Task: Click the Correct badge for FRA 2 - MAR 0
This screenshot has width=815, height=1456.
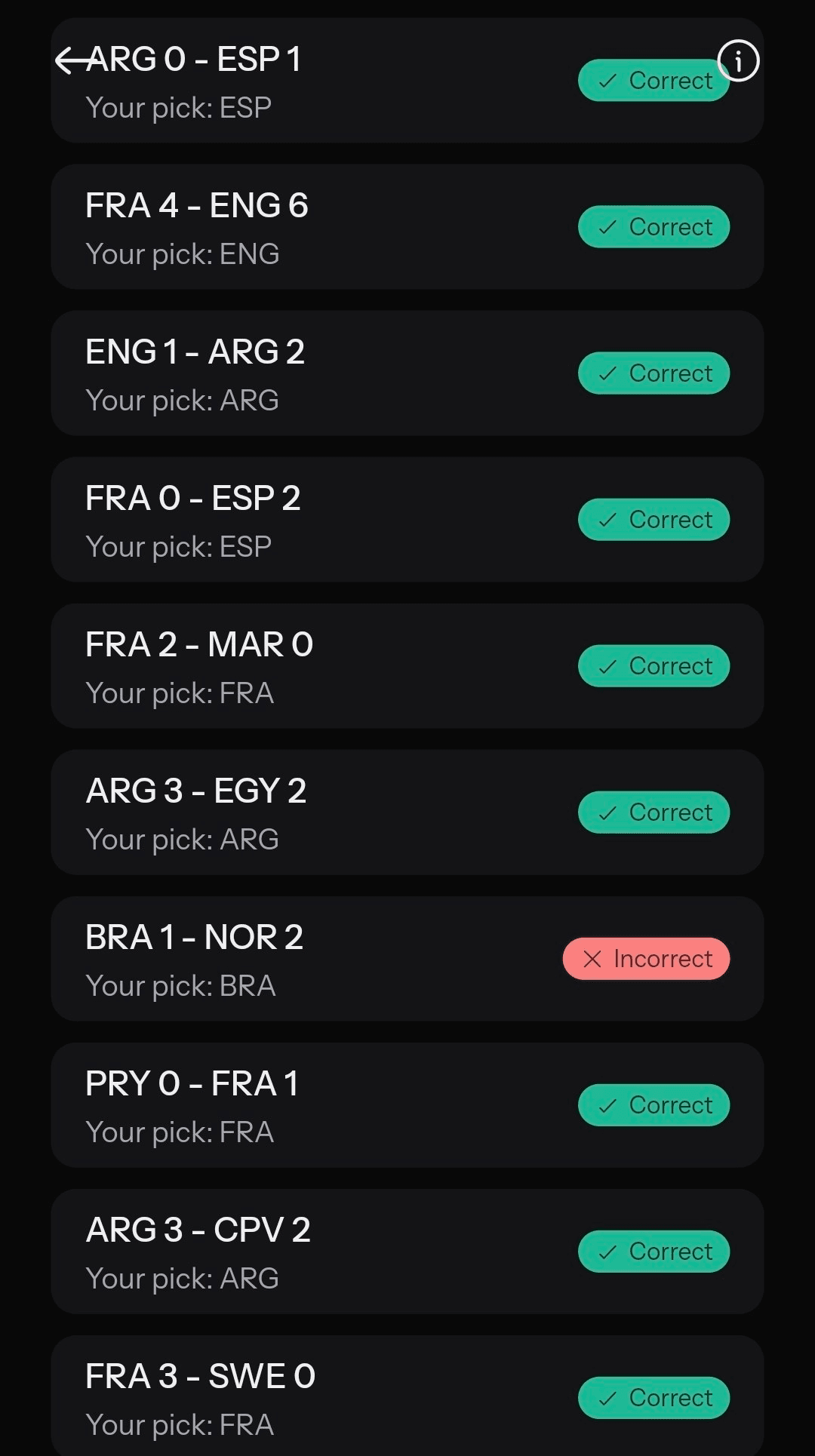Action: coord(654,666)
